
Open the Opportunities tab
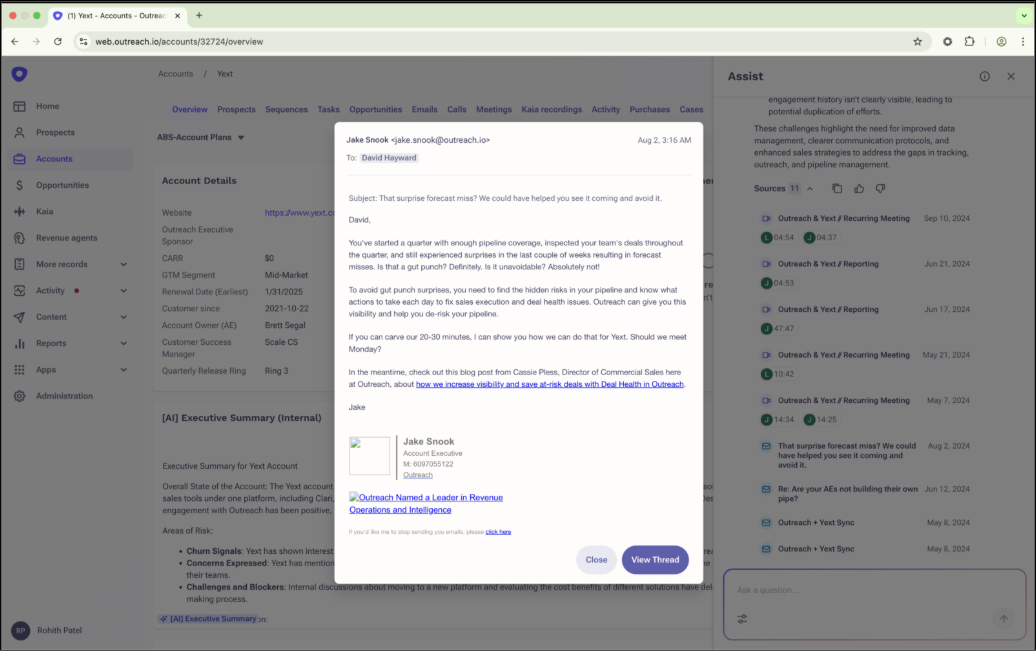(x=375, y=110)
